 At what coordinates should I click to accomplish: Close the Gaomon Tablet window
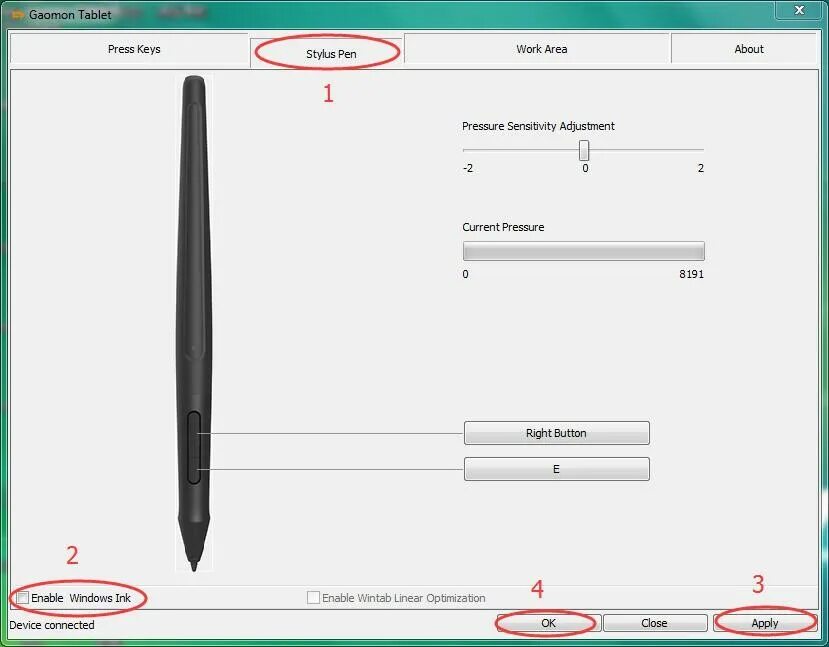coord(799,10)
